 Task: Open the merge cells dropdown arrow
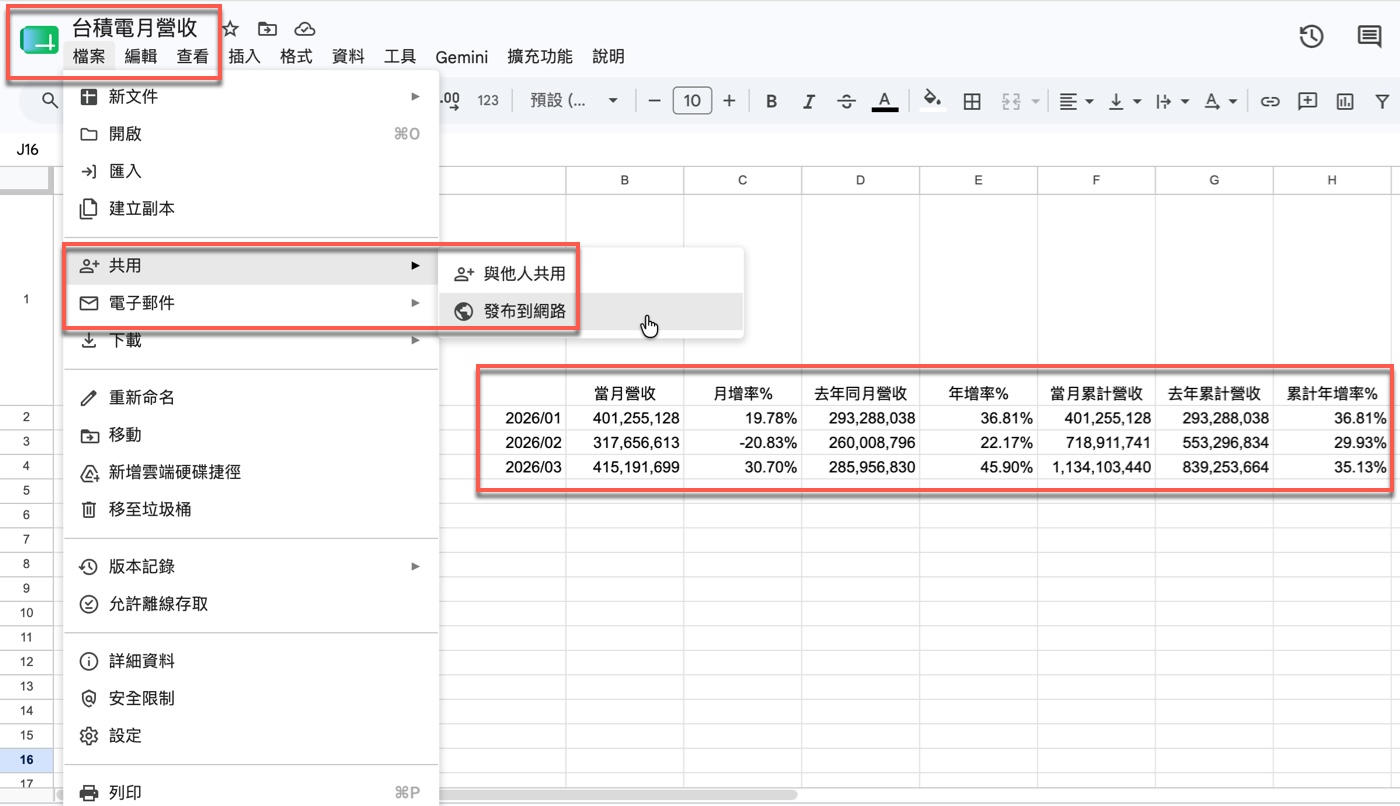point(1035,102)
